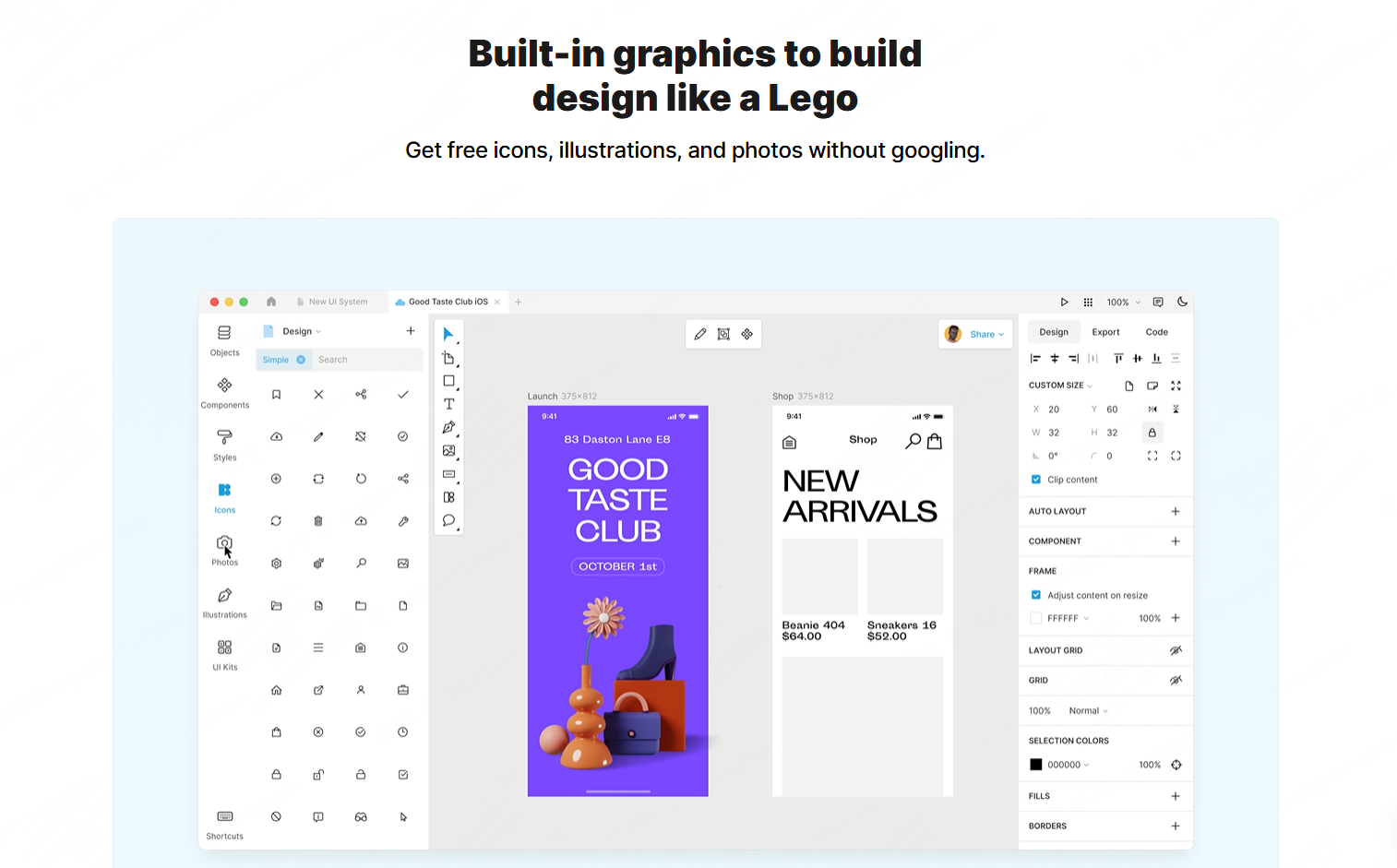
Task: Click the white FFFFFF frame color swatch
Action: 1036,619
